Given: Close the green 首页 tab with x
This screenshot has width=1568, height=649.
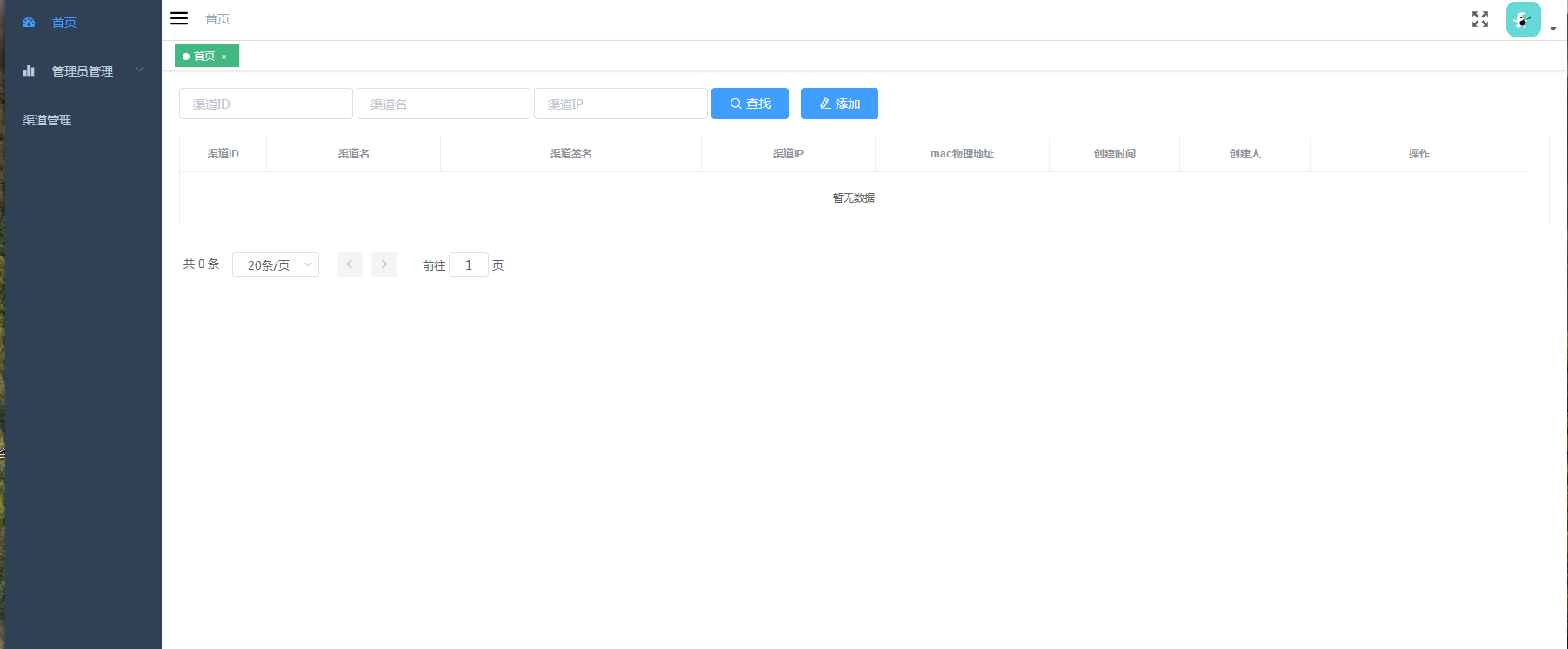Looking at the screenshot, I should coord(224,57).
